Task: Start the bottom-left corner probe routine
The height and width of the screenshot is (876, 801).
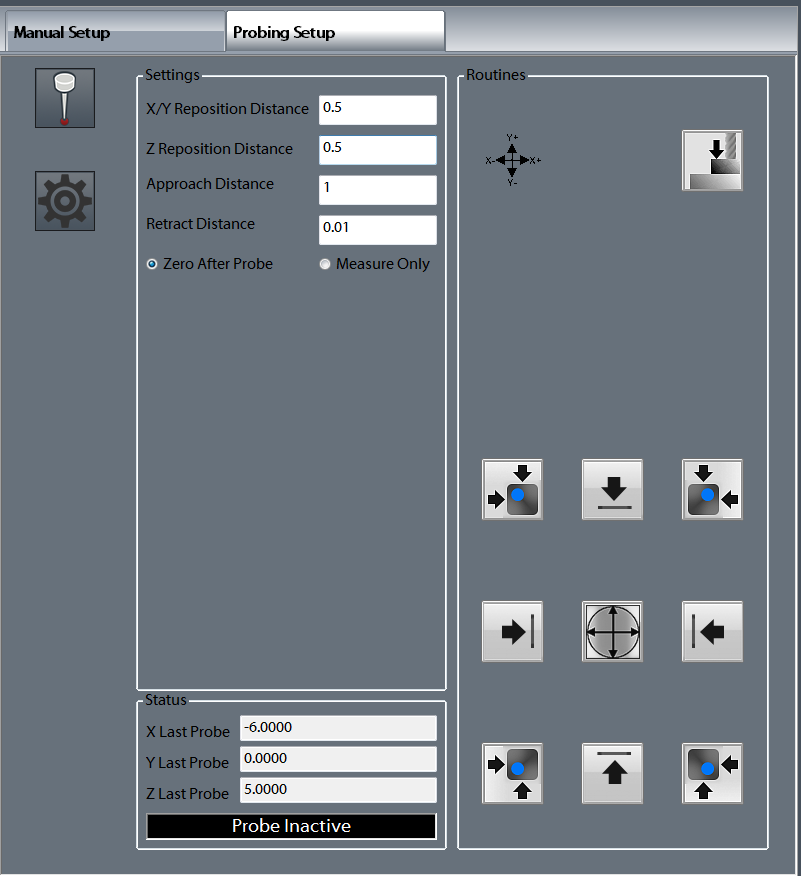Action: pyautogui.click(x=512, y=773)
